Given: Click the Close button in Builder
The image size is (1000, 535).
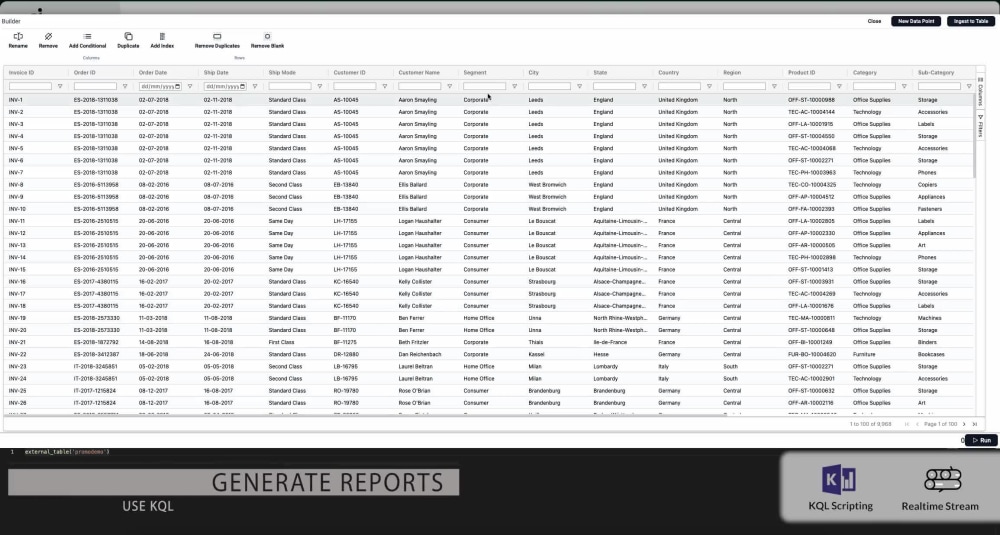Looking at the screenshot, I should coord(874,21).
